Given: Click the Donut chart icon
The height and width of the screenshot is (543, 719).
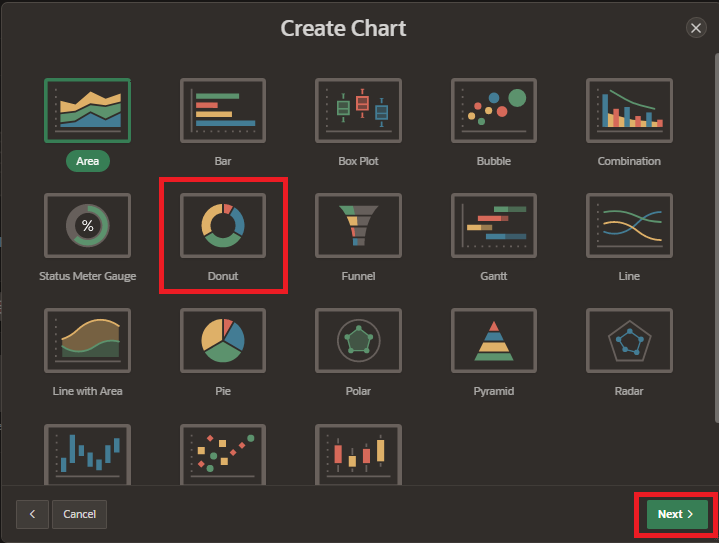Looking at the screenshot, I should coord(223,226).
